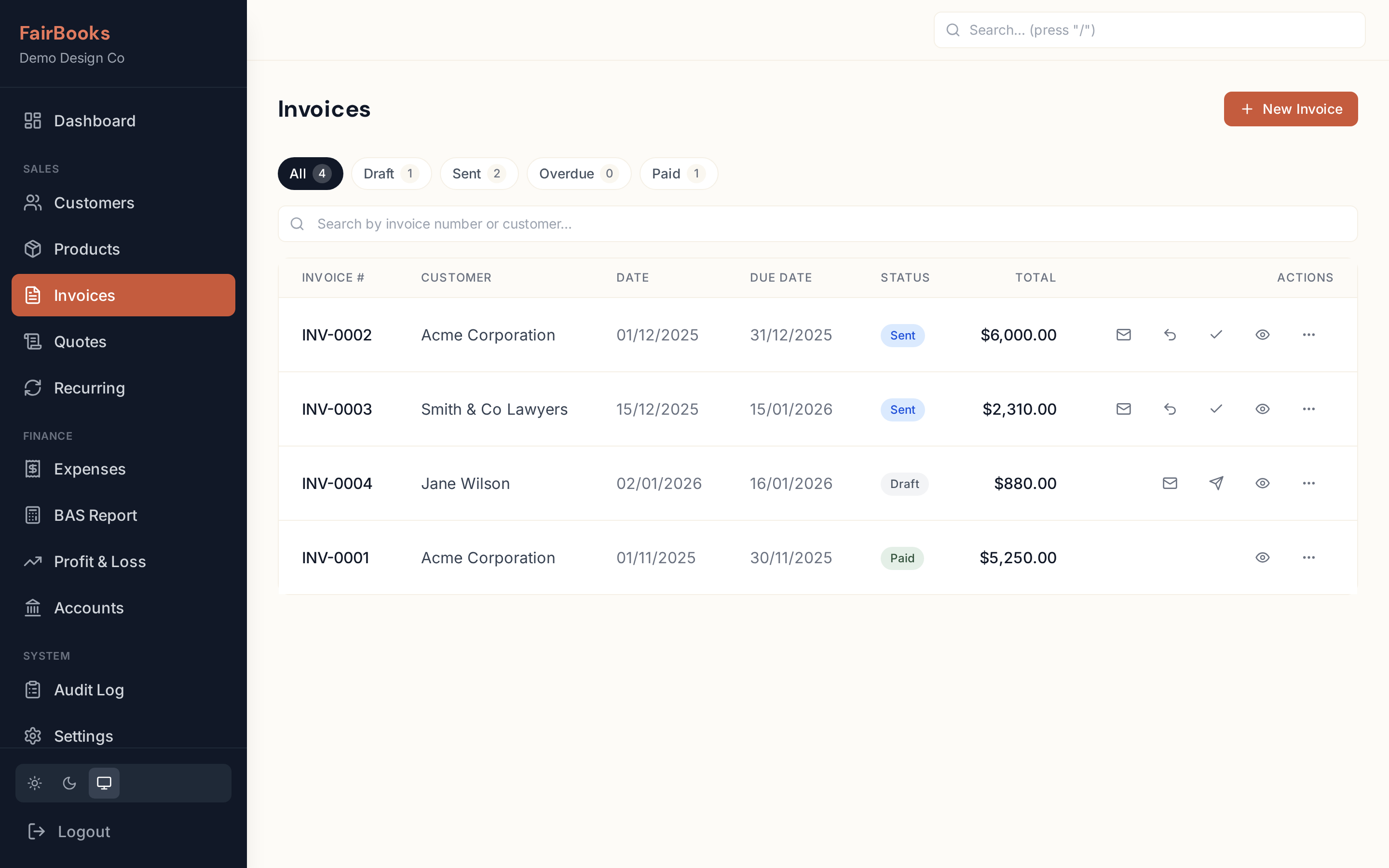This screenshot has height=868, width=1389.
Task: Open the actions menu for INV-0003
Action: pos(1308,409)
